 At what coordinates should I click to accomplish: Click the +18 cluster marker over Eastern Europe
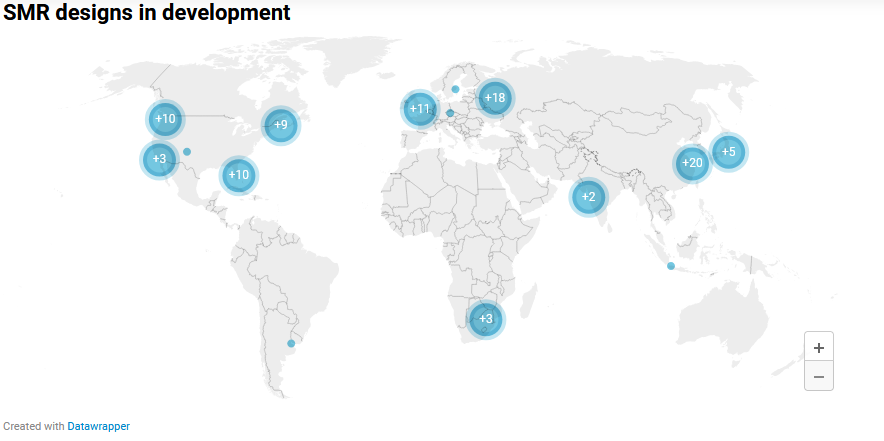pos(494,97)
